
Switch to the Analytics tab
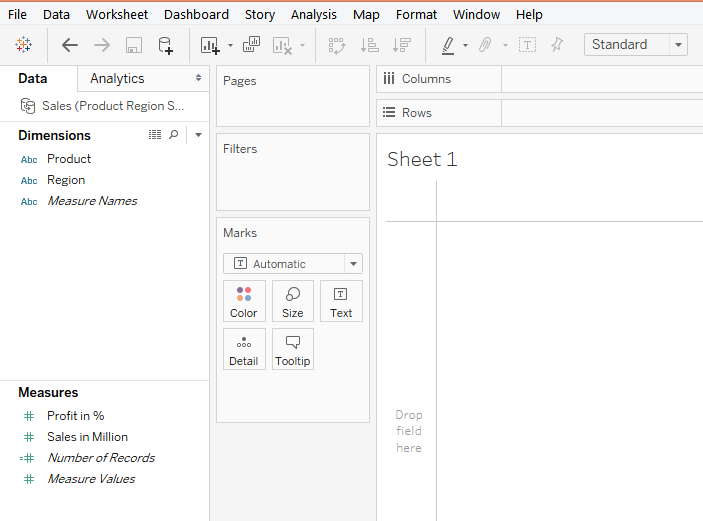pyautogui.click(x=117, y=78)
